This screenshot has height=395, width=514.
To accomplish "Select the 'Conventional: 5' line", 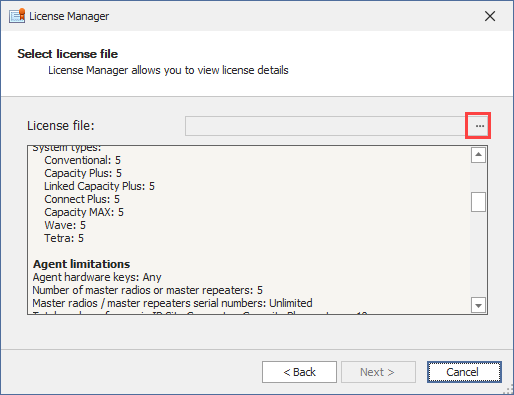I will [83, 160].
